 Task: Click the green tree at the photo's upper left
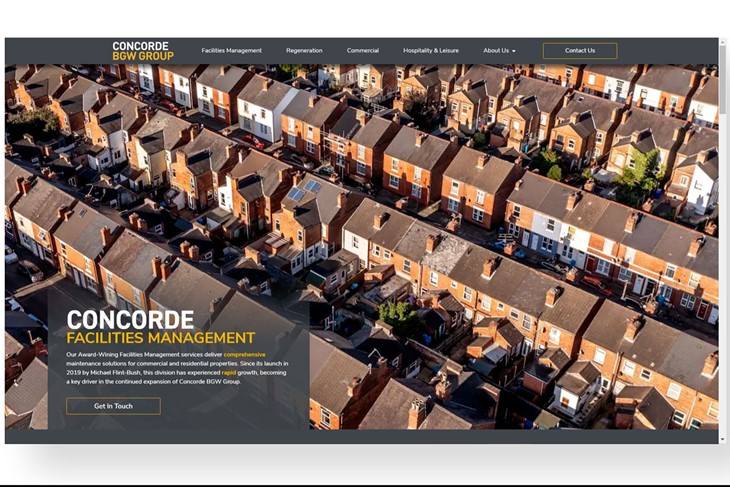pos(33,122)
